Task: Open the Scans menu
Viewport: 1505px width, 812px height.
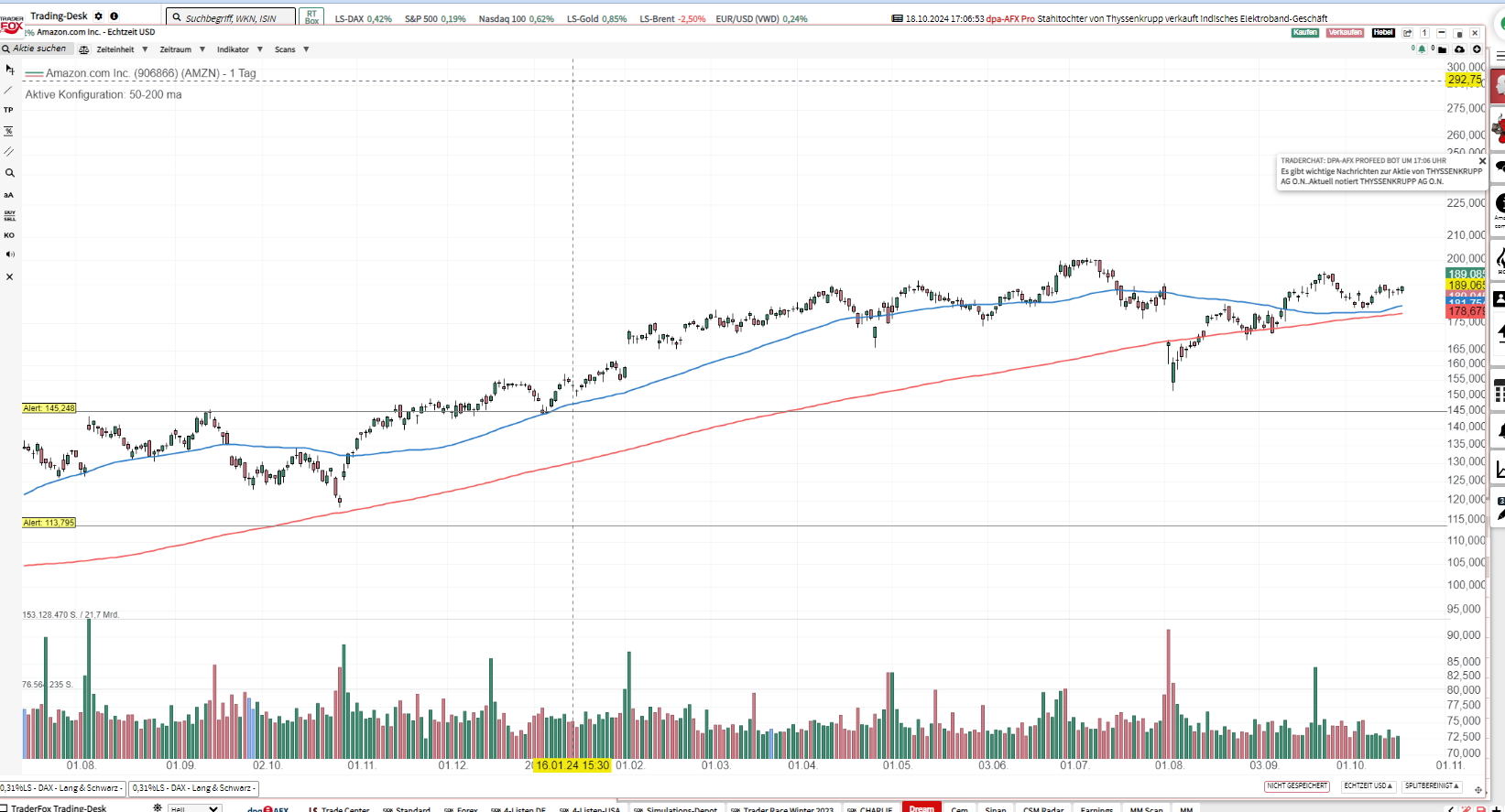Action: click(286, 49)
